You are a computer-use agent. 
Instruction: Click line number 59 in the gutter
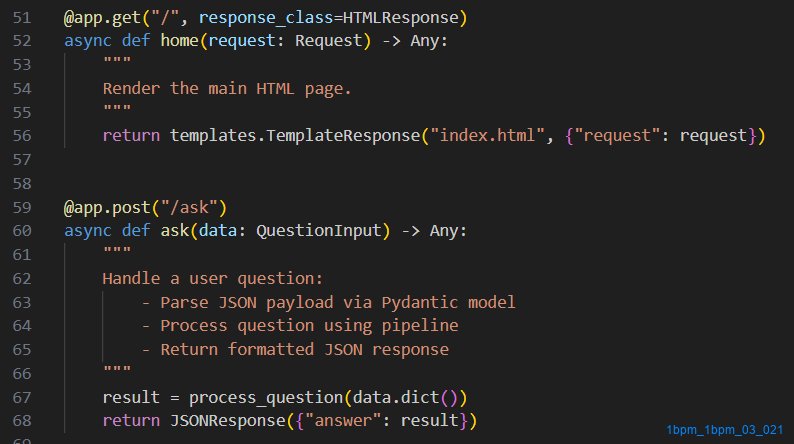[x=23, y=208]
